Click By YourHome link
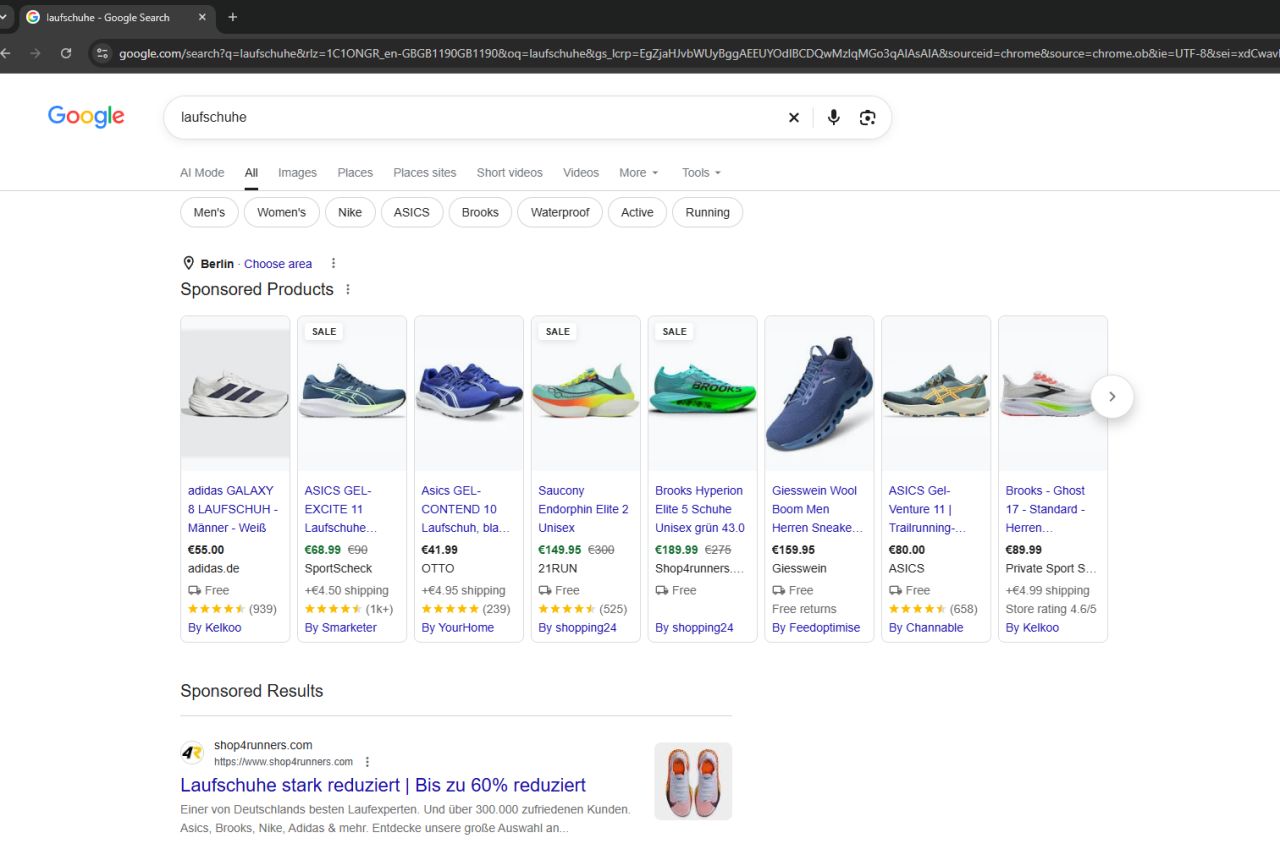 click(458, 628)
